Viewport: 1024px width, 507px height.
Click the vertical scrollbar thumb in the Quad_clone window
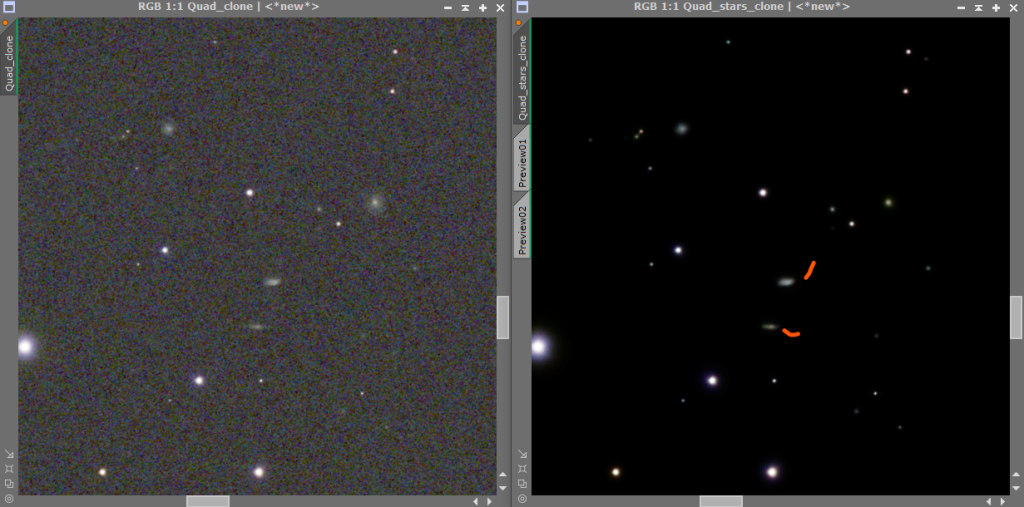[x=503, y=318]
